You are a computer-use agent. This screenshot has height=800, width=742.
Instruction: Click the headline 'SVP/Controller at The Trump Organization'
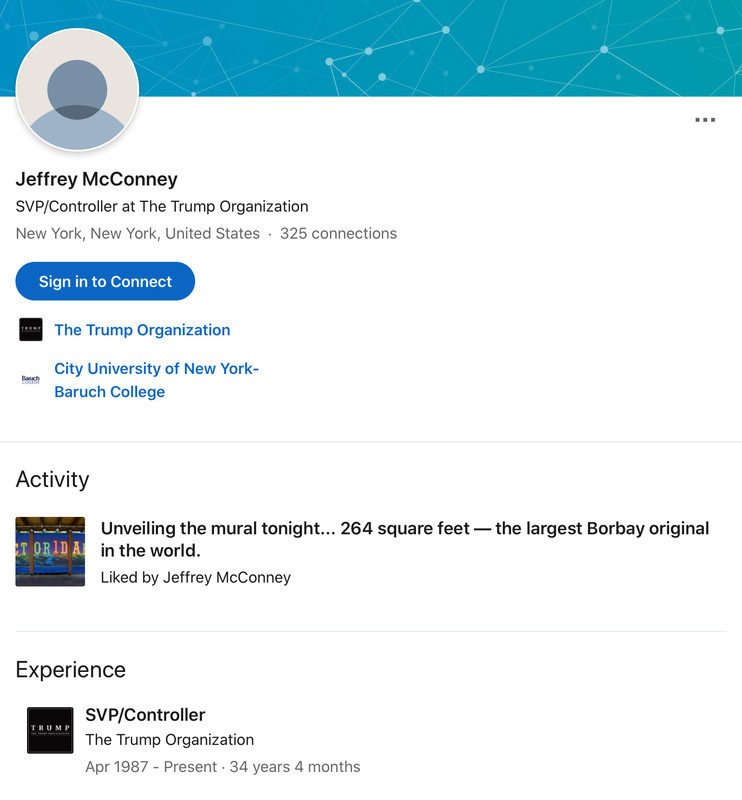162,206
